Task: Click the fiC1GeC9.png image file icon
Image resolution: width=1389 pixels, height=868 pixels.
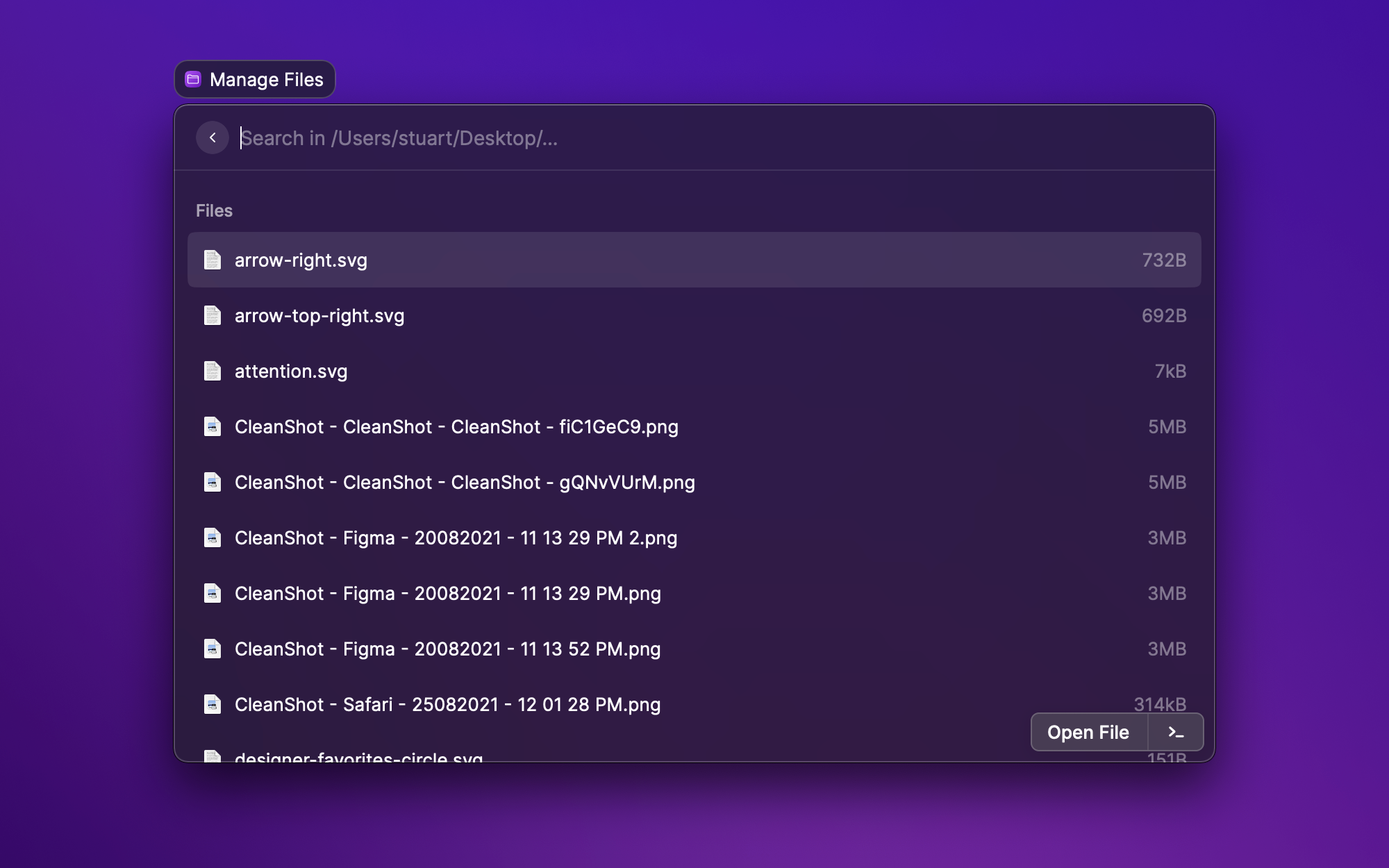Action: 213,426
